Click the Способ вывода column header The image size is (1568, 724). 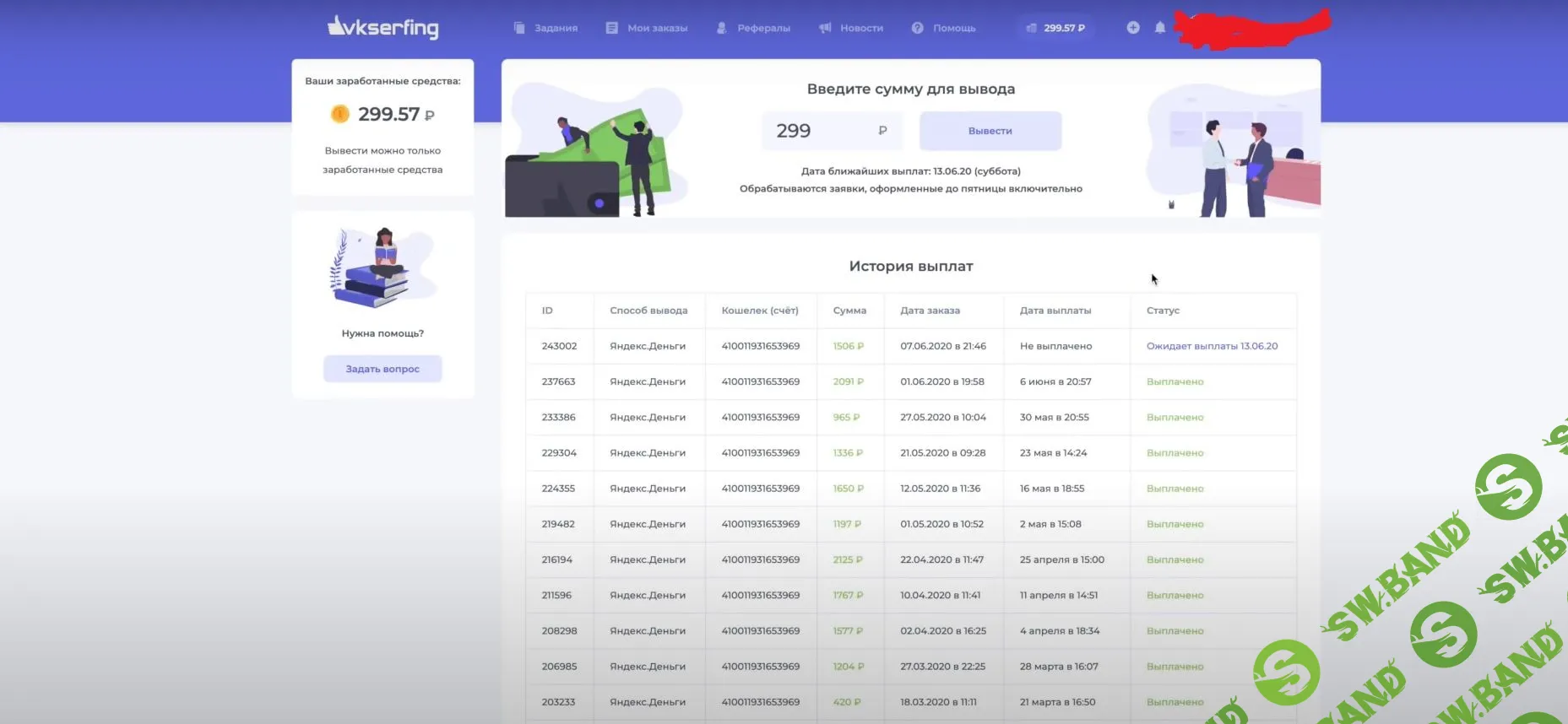[x=648, y=311]
